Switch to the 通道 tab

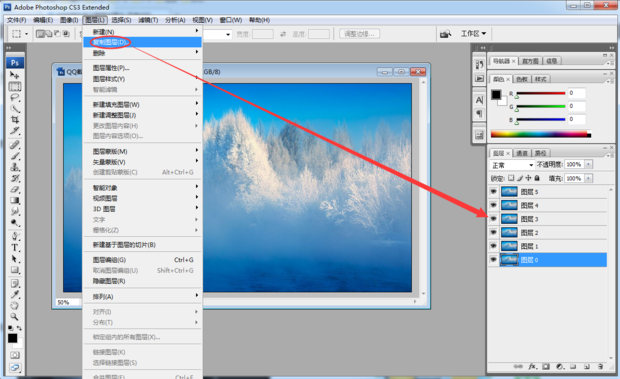(x=522, y=153)
